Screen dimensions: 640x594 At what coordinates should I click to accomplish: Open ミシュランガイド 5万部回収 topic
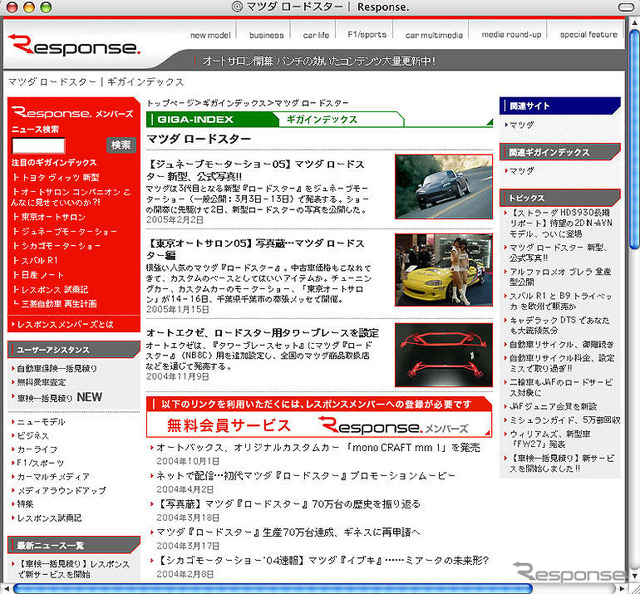(x=564, y=420)
